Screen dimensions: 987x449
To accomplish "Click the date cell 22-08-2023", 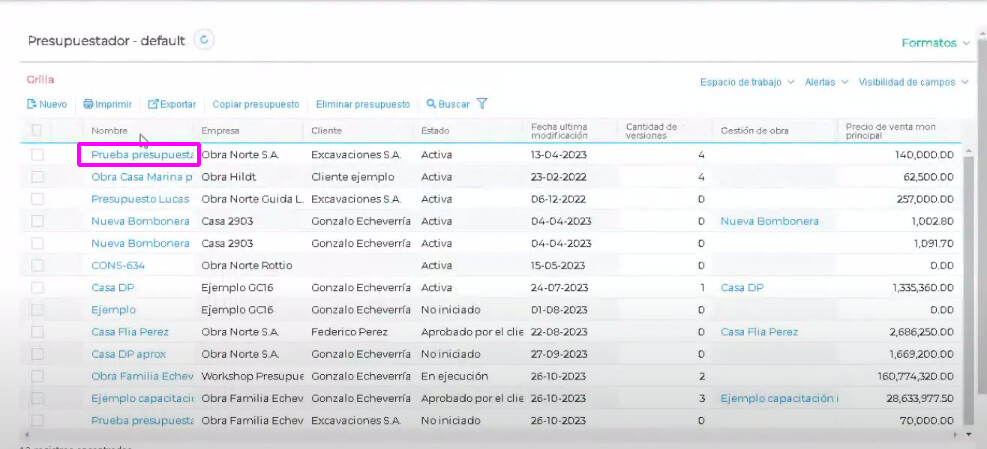I will 559,332.
